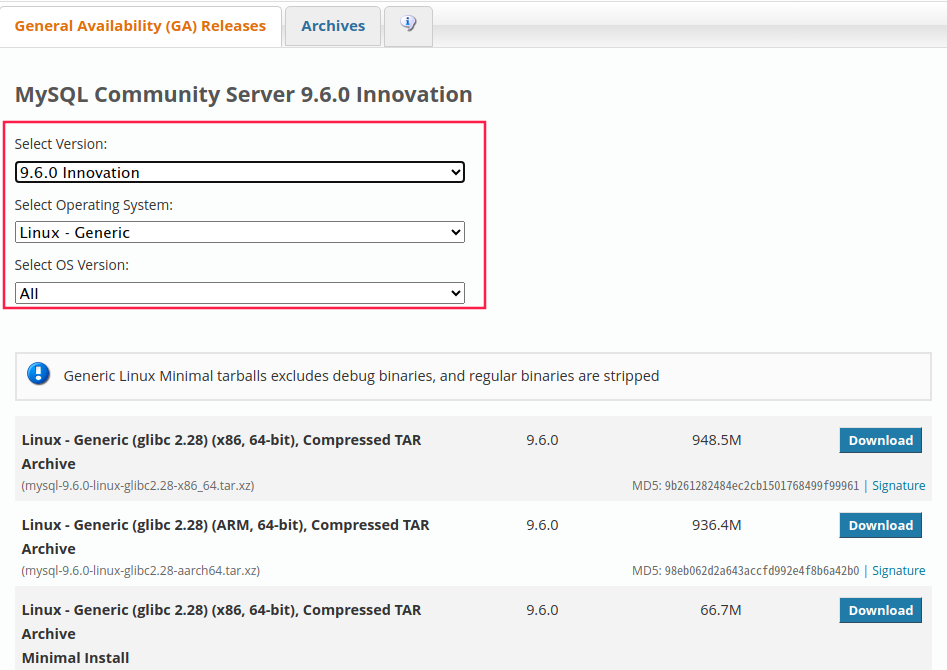Select the MySQL Community Server 9.6.0 Innovation heading
947x670 pixels.
pos(243,95)
